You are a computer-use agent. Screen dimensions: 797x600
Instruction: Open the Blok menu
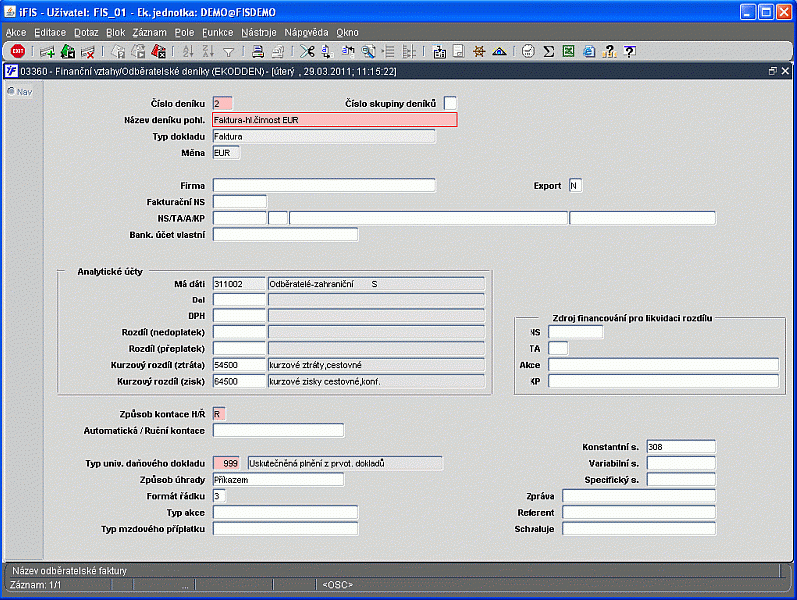pos(115,33)
